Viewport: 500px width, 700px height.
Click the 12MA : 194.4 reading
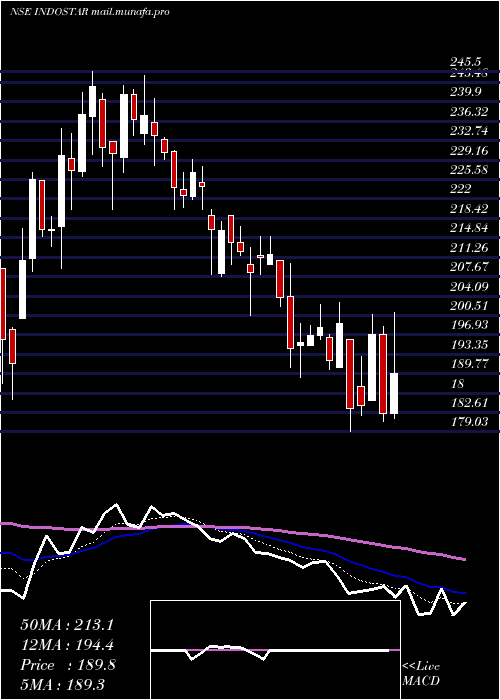pyautogui.click(x=67, y=645)
